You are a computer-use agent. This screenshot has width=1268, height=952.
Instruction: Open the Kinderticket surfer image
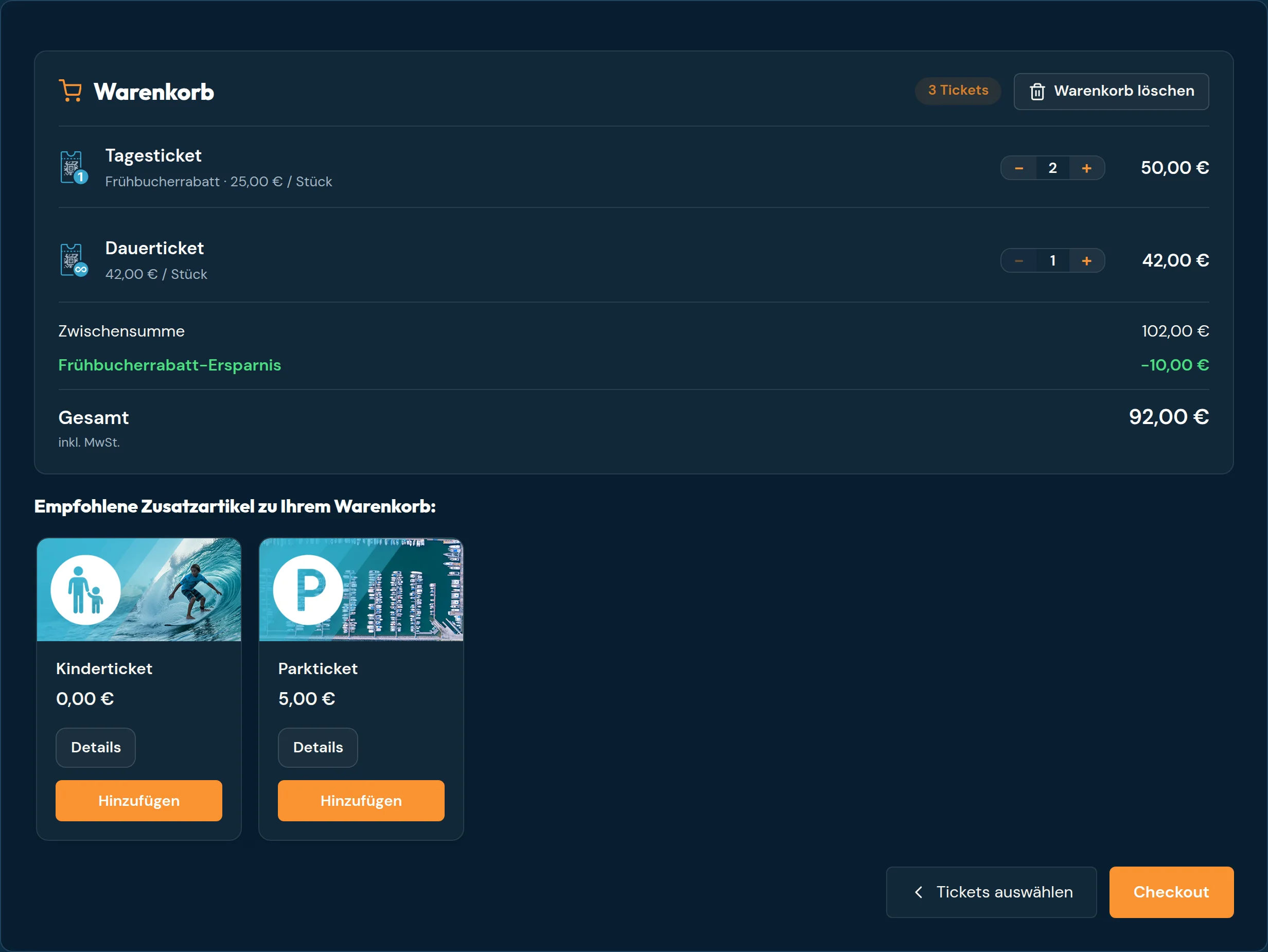point(139,589)
